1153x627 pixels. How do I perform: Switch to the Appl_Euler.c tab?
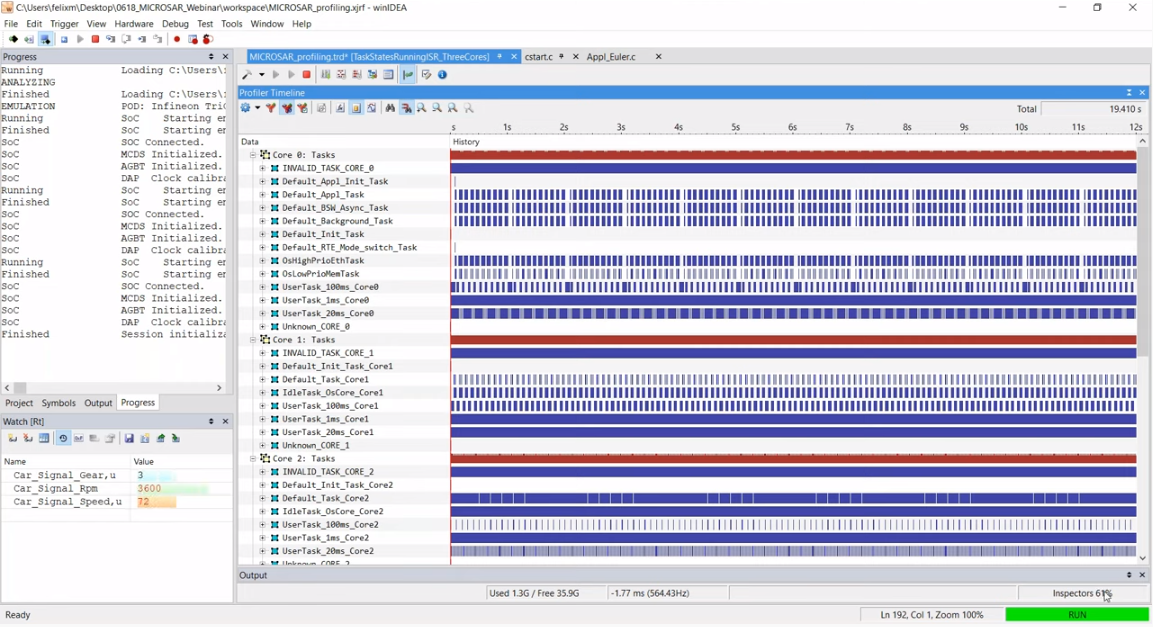click(x=611, y=57)
